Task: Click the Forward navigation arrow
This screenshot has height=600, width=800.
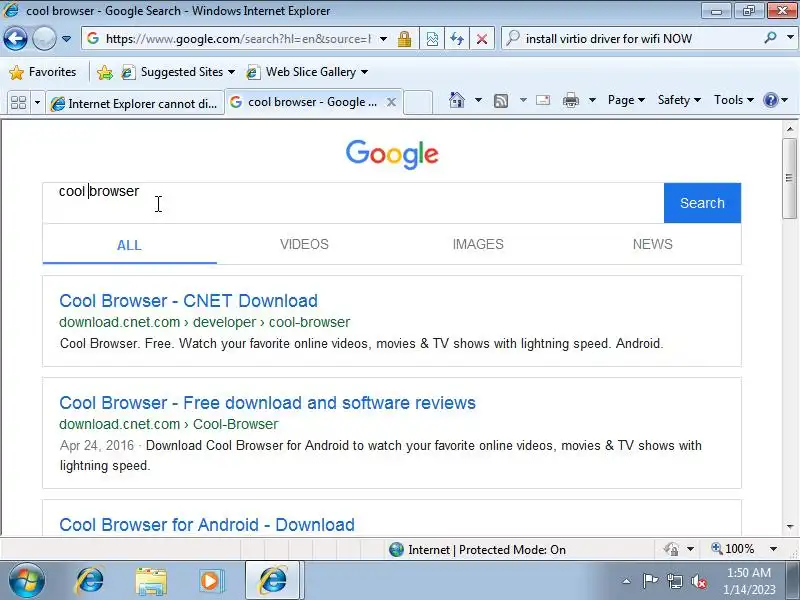Action: coord(44,38)
